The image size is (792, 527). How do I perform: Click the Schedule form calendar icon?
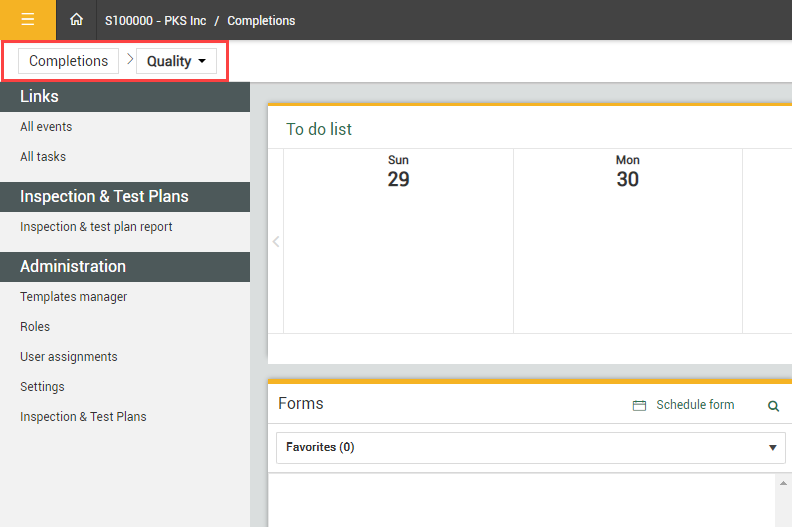pyautogui.click(x=639, y=406)
